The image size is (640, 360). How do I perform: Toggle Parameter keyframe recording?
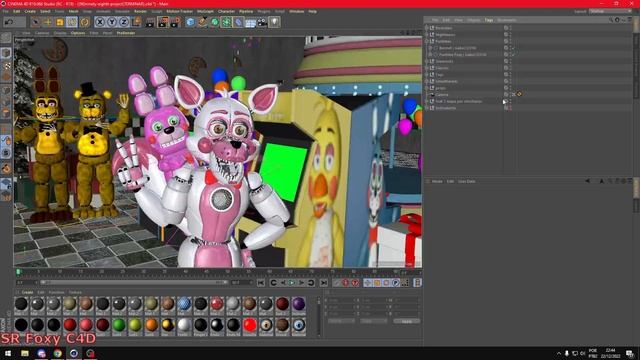click(x=396, y=282)
